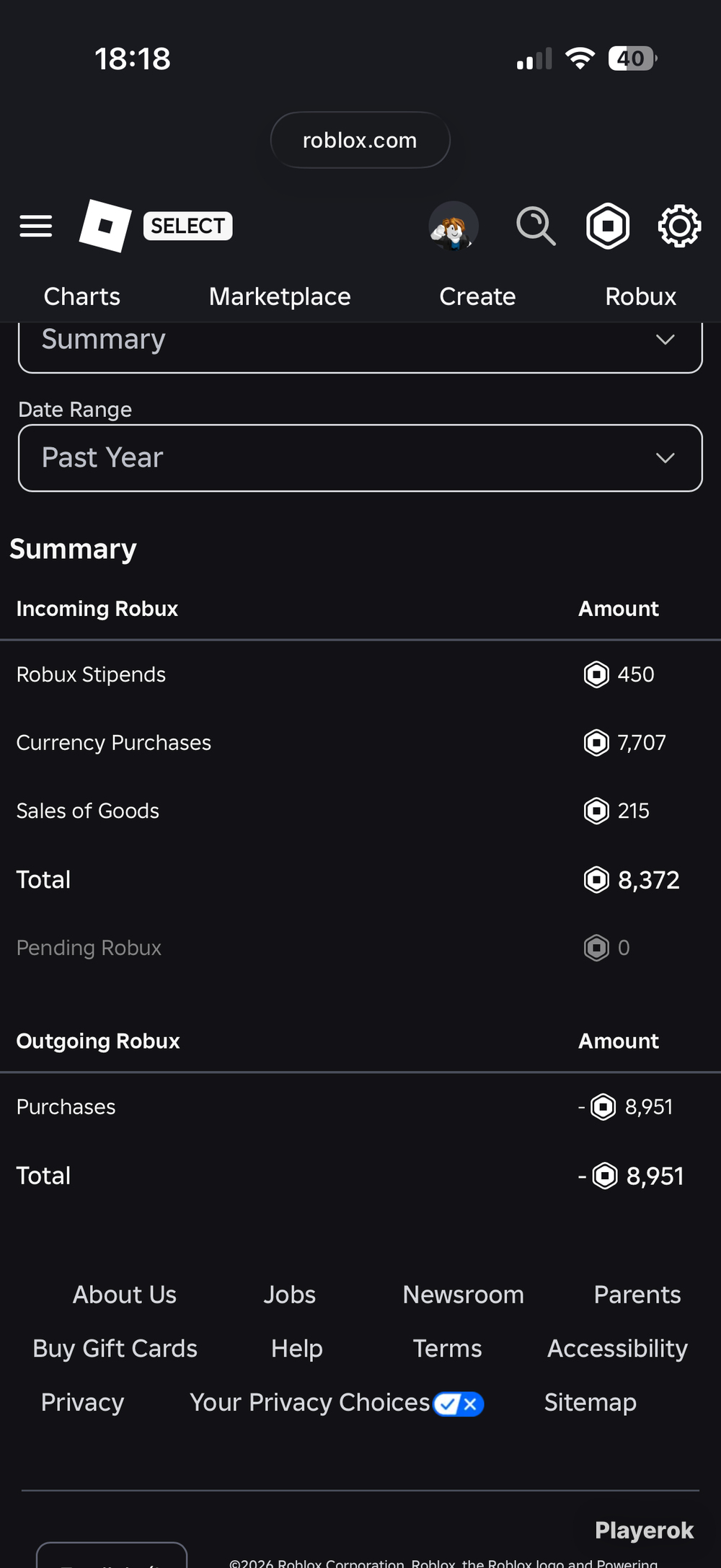The image size is (721, 1568).
Task: Open the Sitemap footer link
Action: click(x=590, y=1402)
